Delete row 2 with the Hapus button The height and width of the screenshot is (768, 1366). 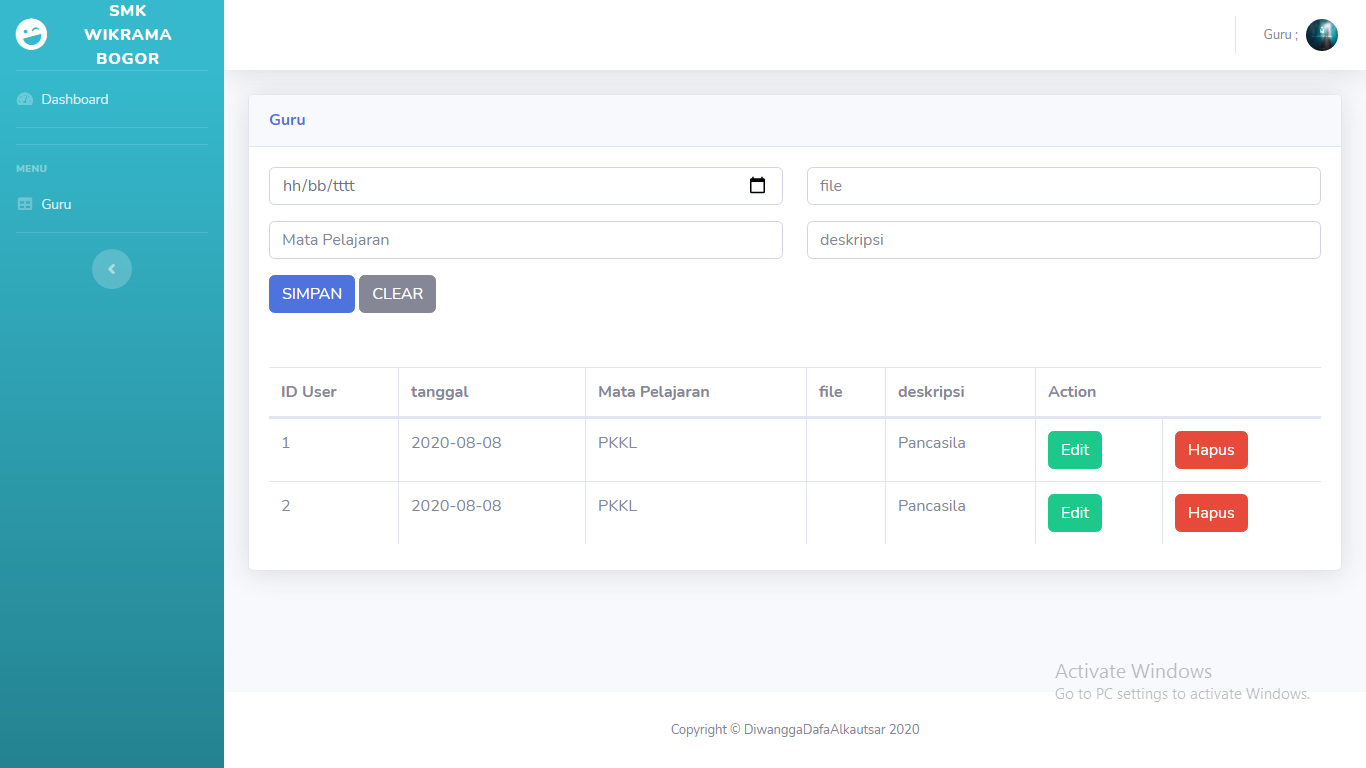(1211, 513)
